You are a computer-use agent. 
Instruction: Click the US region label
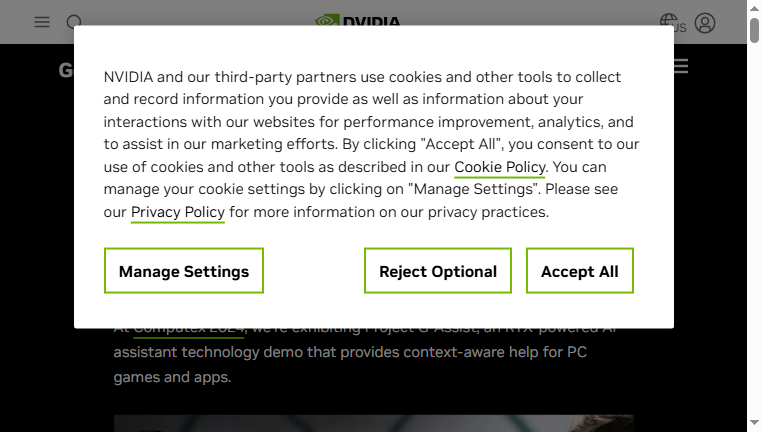[680, 28]
